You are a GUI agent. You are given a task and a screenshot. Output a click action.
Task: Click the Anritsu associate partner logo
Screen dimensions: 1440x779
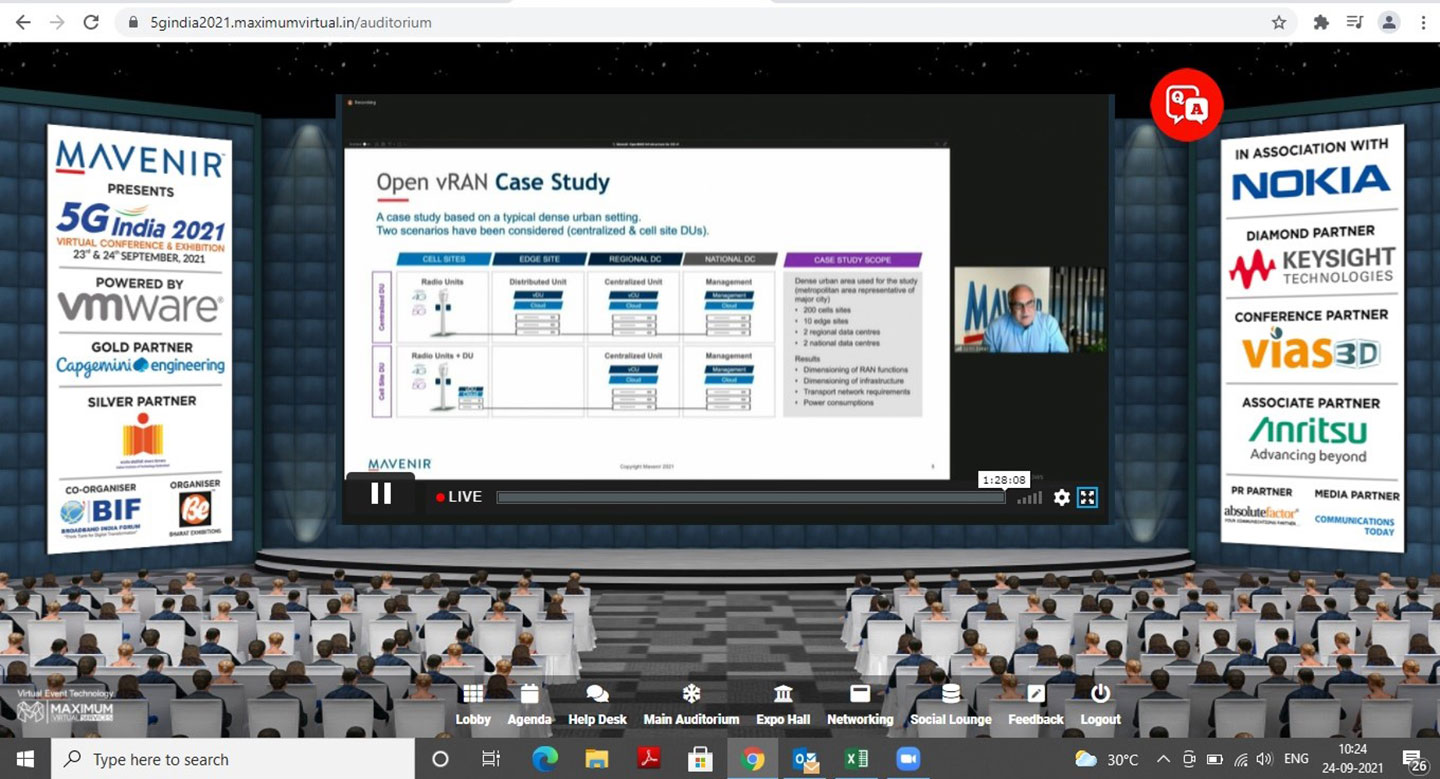[x=1308, y=439]
